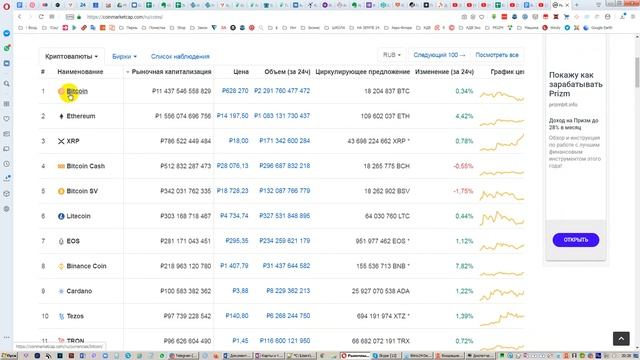The image size is (640, 360).
Task: Sort by Объем (за 24ч) column header
Action: tap(287, 72)
